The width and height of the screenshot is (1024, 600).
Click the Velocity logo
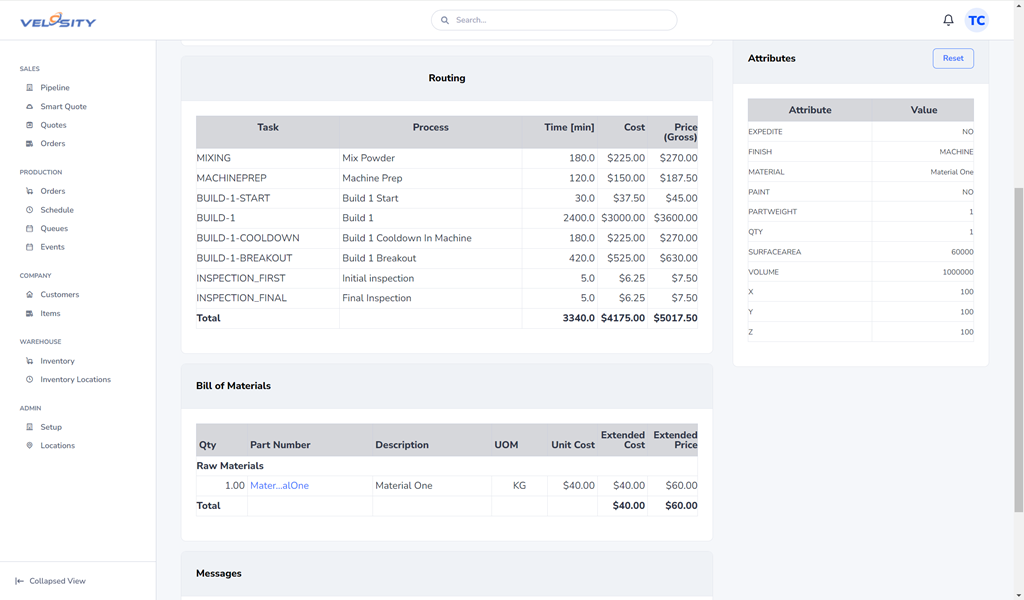click(x=58, y=21)
